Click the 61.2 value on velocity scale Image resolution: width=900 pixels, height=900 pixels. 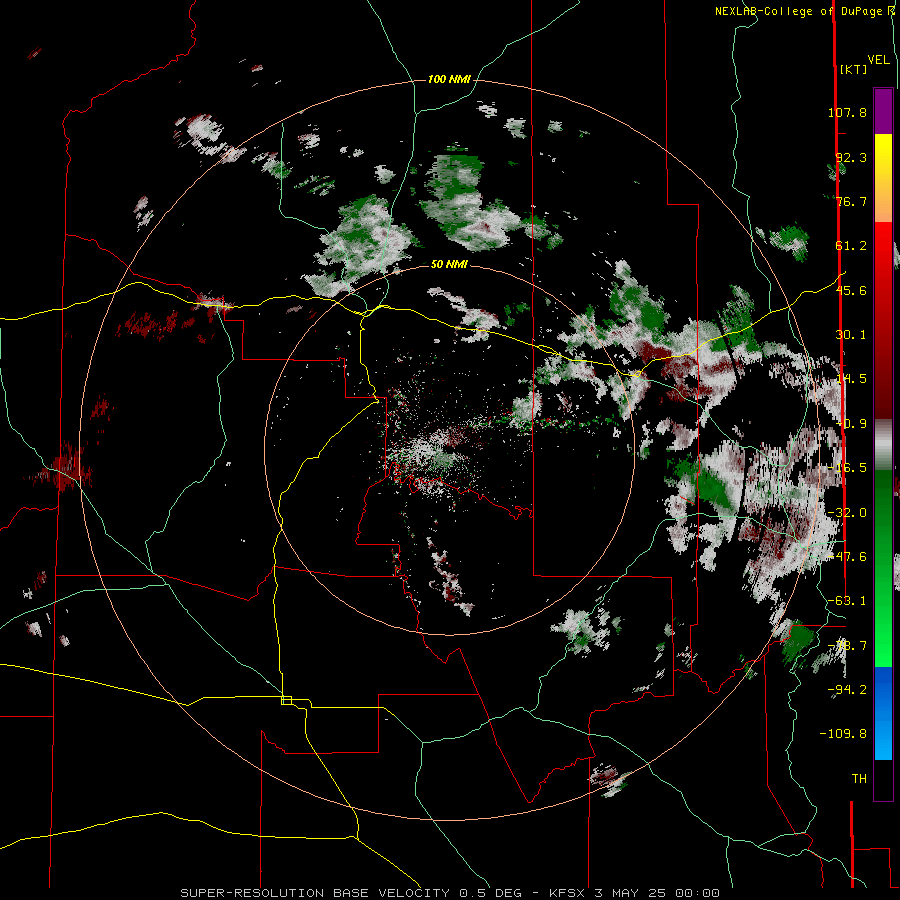[851, 246]
